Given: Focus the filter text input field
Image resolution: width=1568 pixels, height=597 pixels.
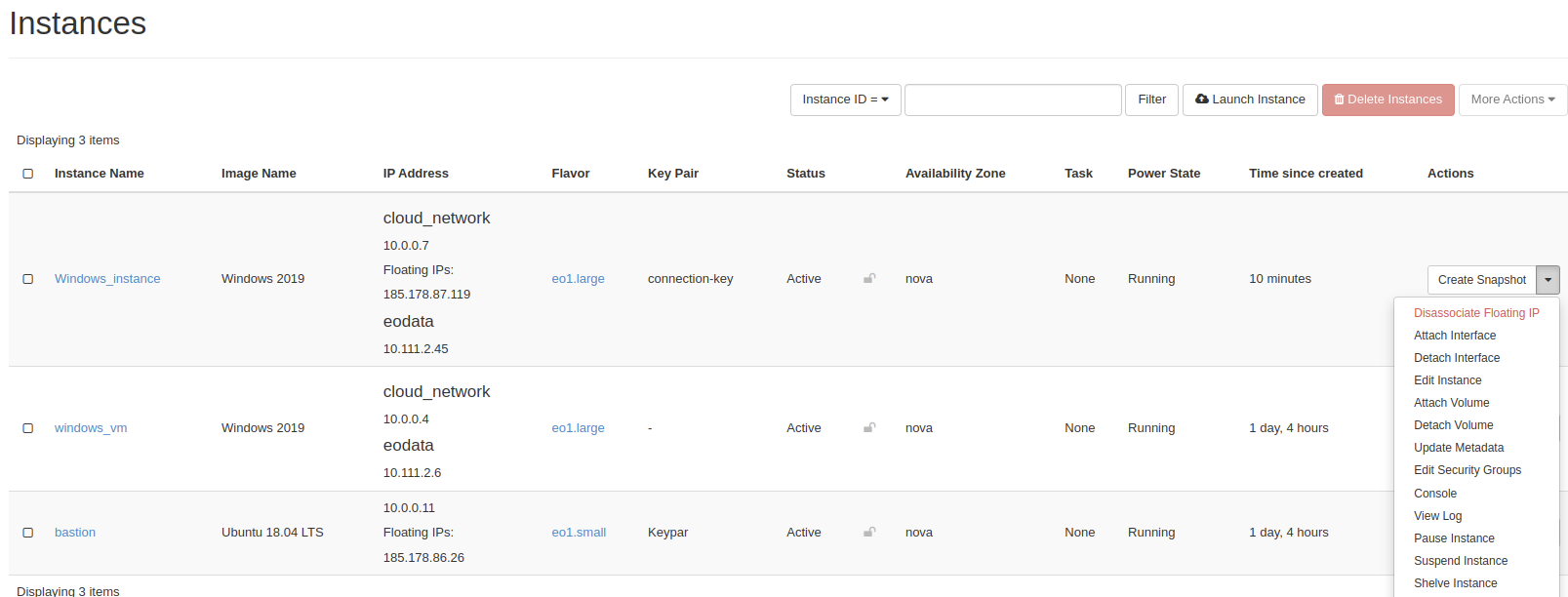Looking at the screenshot, I should (x=1013, y=99).
